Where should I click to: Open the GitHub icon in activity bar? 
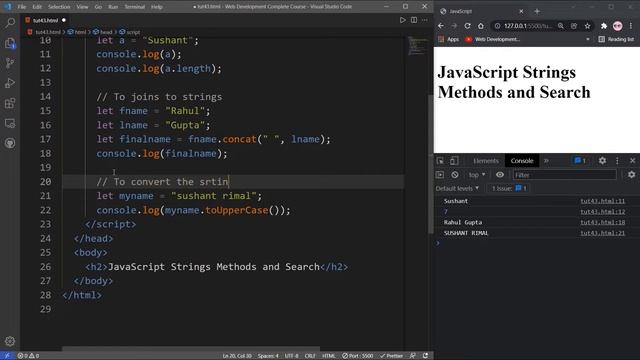pyautogui.click(x=10, y=143)
